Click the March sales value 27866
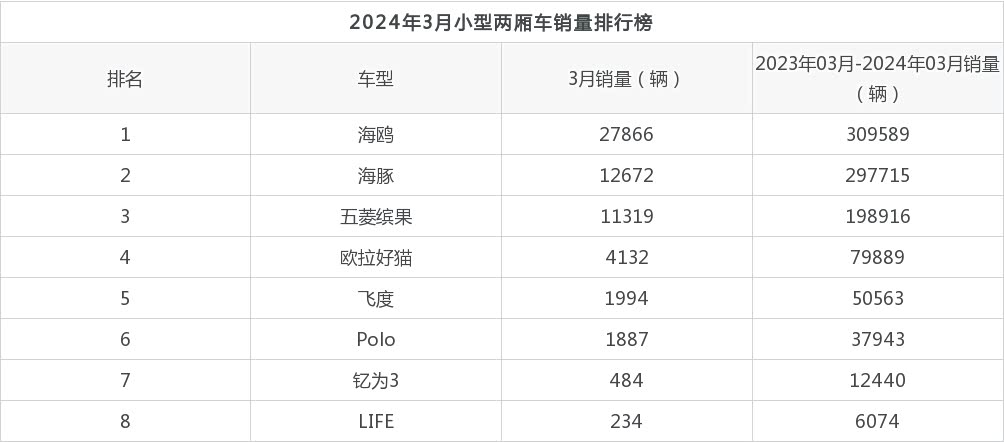 626,135
